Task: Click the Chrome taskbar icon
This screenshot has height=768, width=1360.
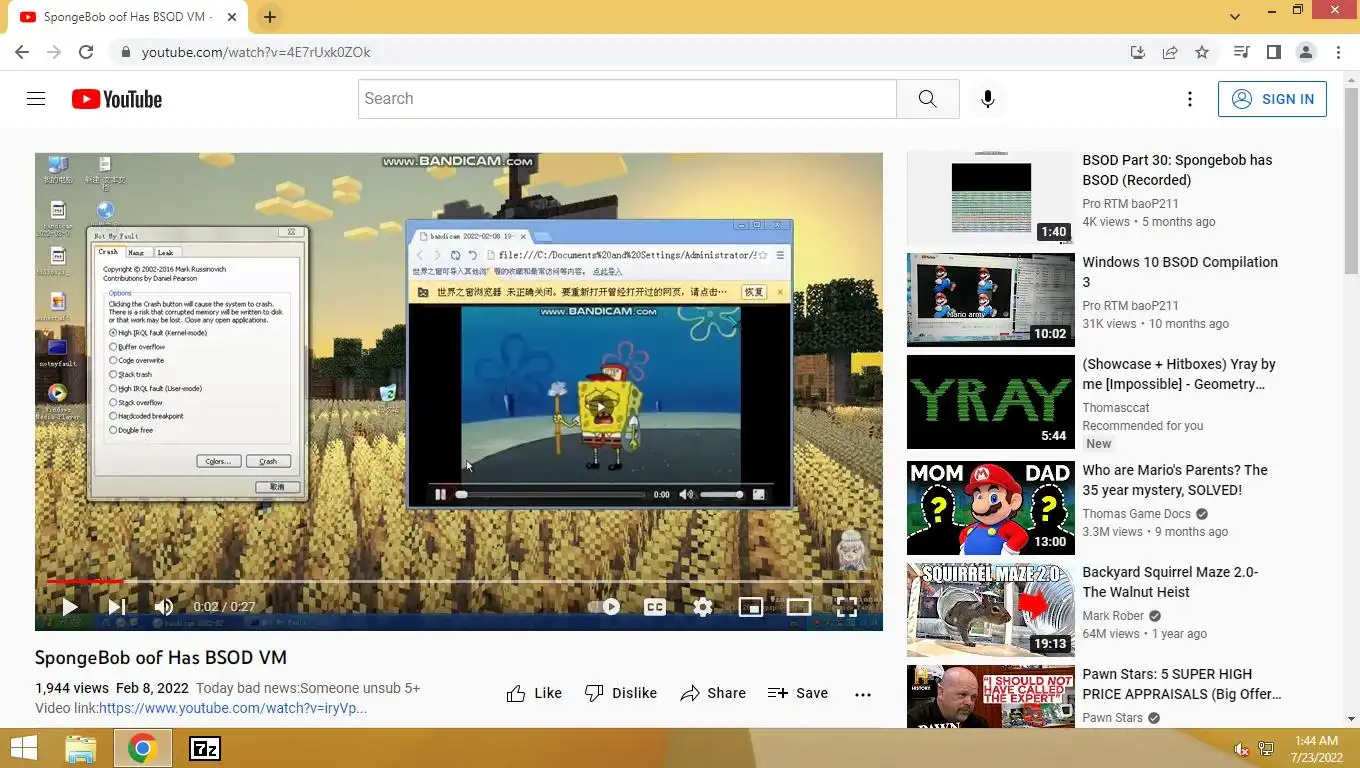Action: [142, 748]
